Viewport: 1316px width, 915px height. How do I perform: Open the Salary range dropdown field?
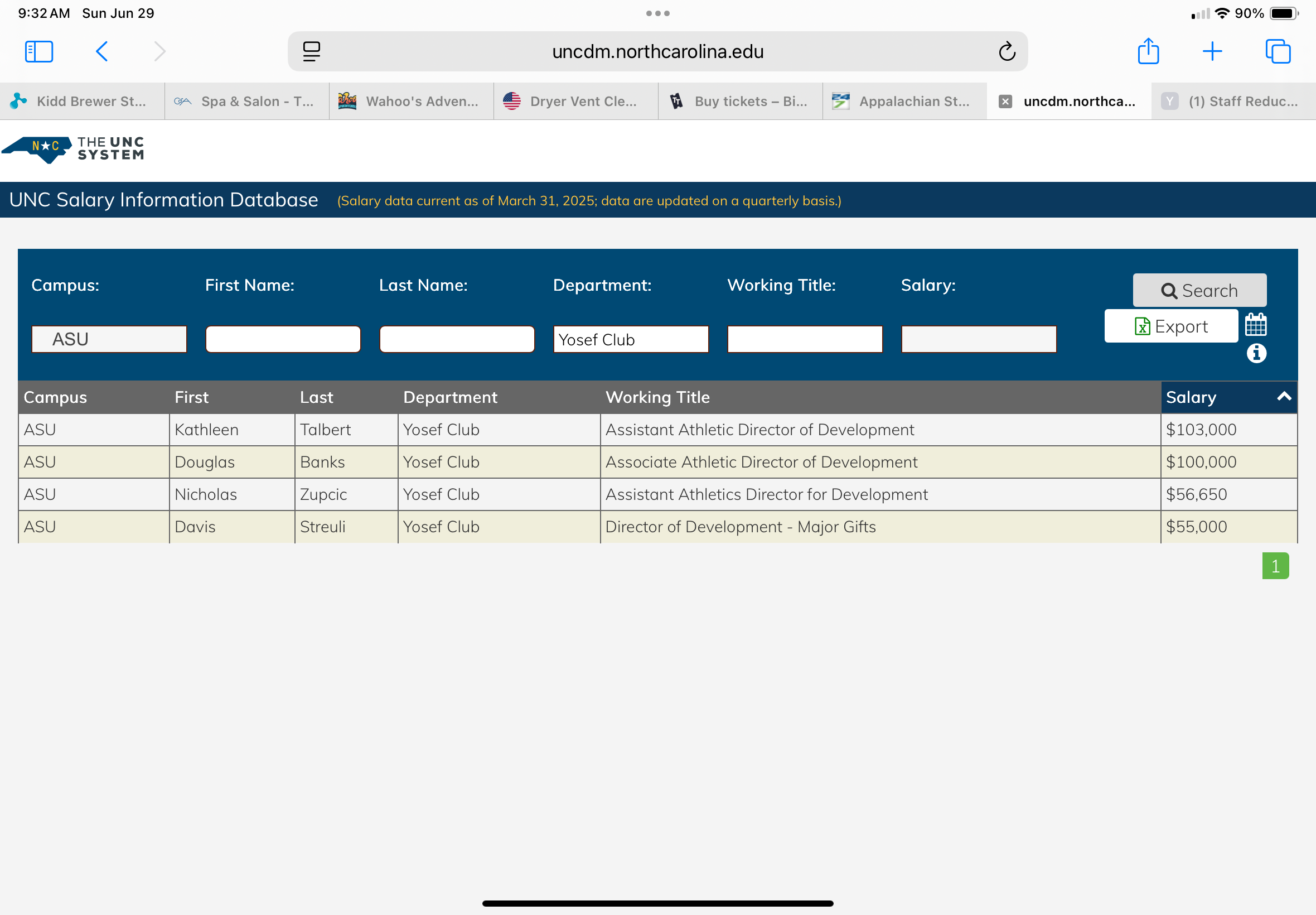point(978,339)
